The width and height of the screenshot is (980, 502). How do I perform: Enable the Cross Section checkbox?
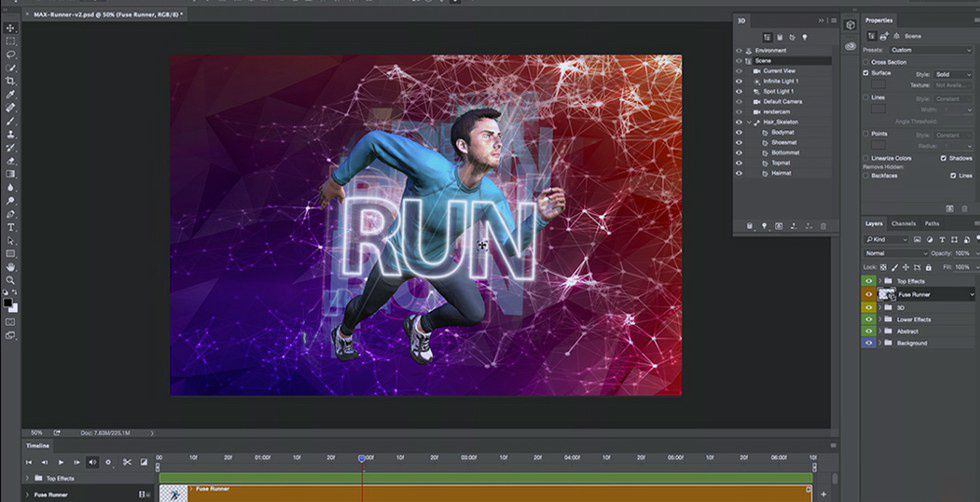pos(866,62)
